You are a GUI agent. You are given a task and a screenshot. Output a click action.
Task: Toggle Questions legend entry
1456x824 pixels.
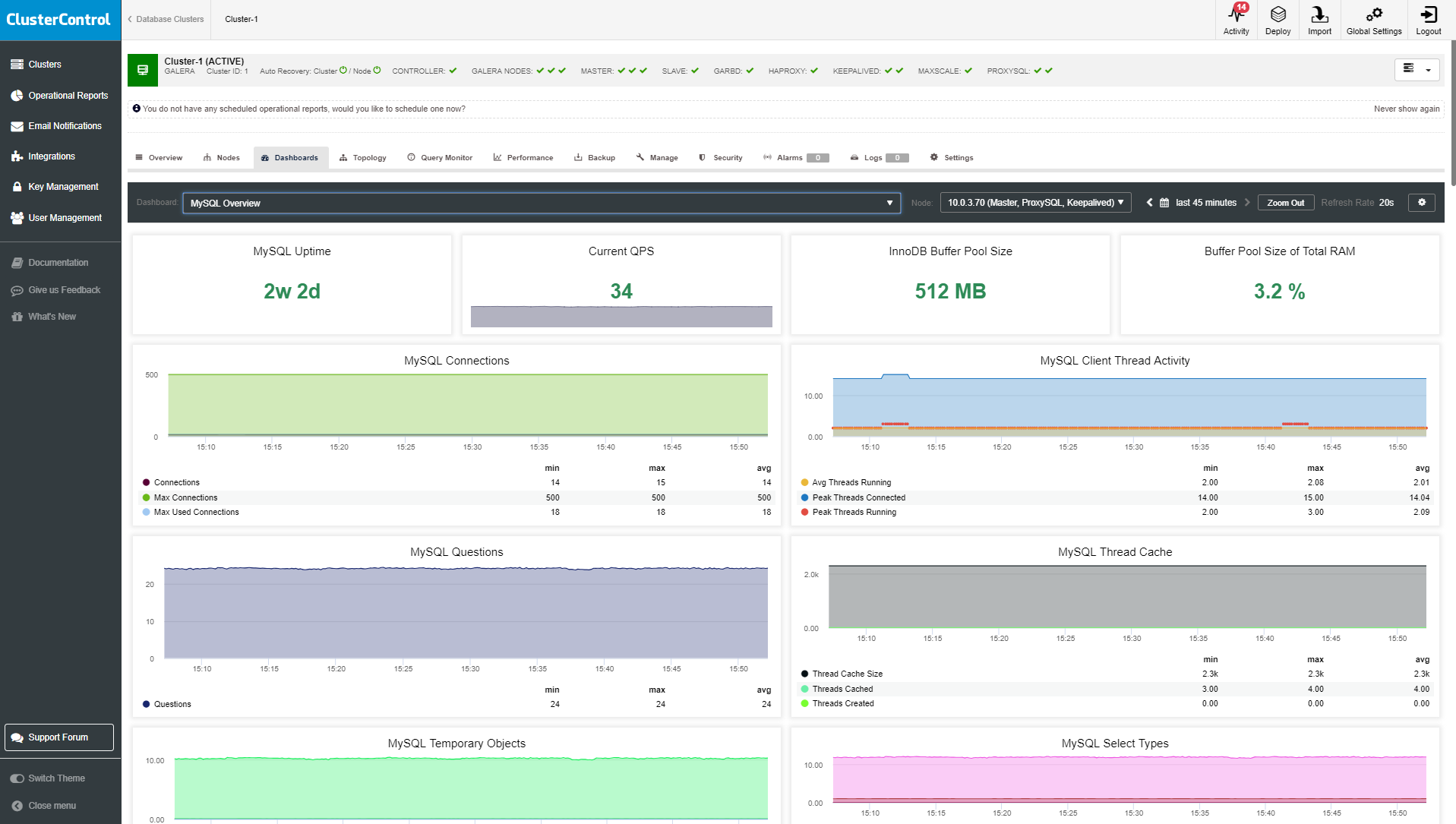[x=167, y=705]
